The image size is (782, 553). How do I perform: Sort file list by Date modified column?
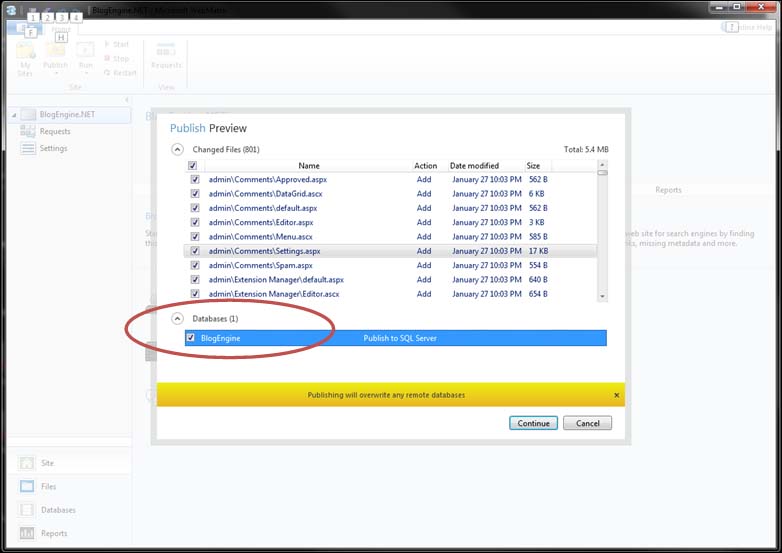[x=474, y=166]
